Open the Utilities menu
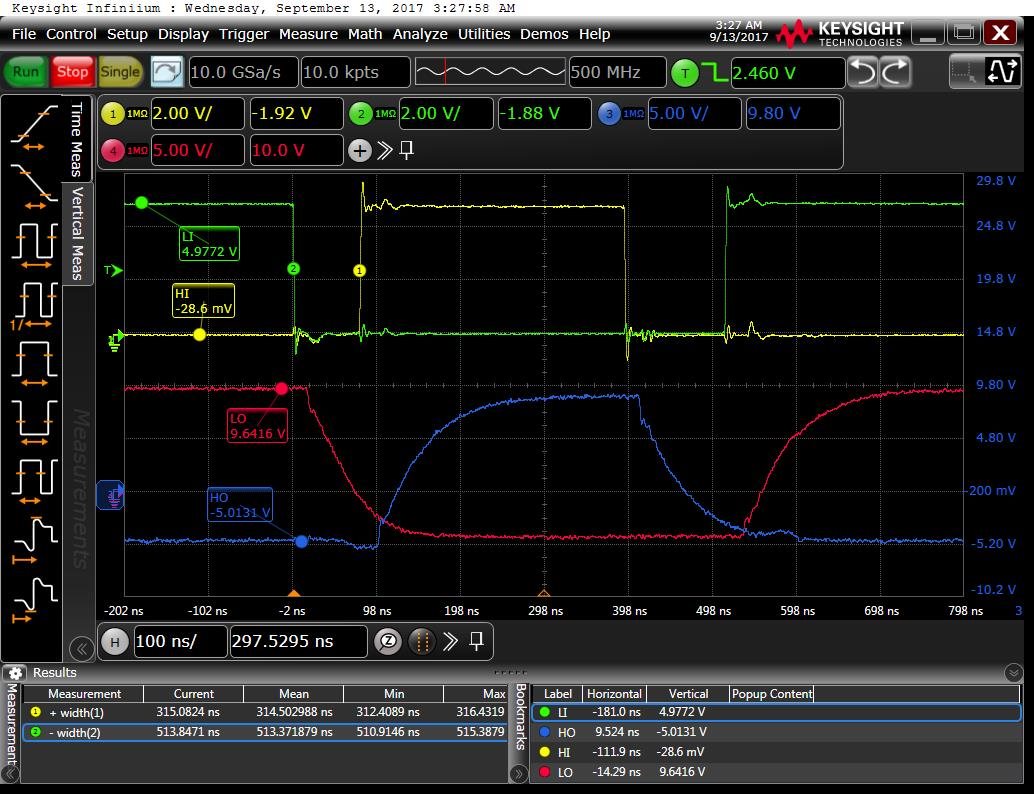The width and height of the screenshot is (1034, 794). pyautogui.click(x=484, y=34)
